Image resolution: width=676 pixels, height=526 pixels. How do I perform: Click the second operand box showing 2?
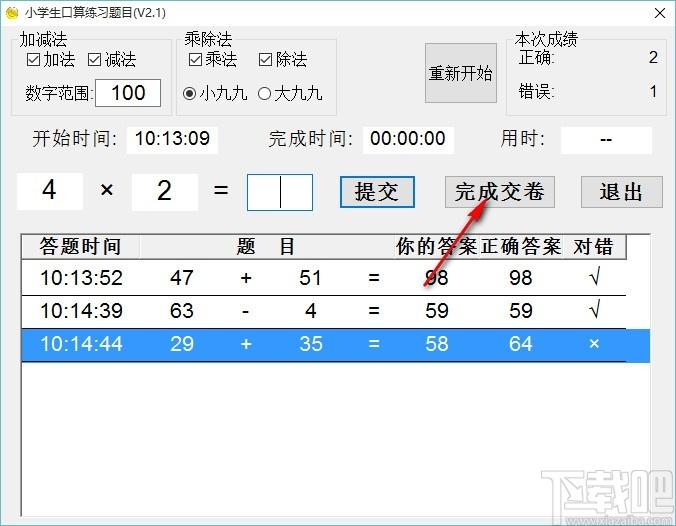165,192
